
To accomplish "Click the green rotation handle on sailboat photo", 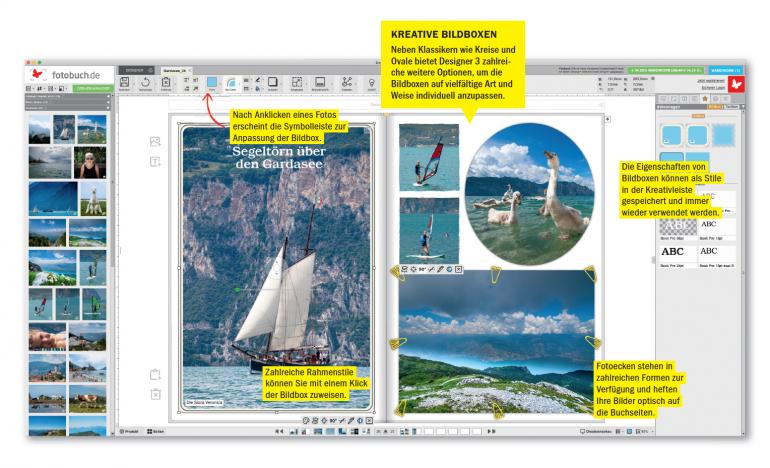I will click(x=238, y=290).
